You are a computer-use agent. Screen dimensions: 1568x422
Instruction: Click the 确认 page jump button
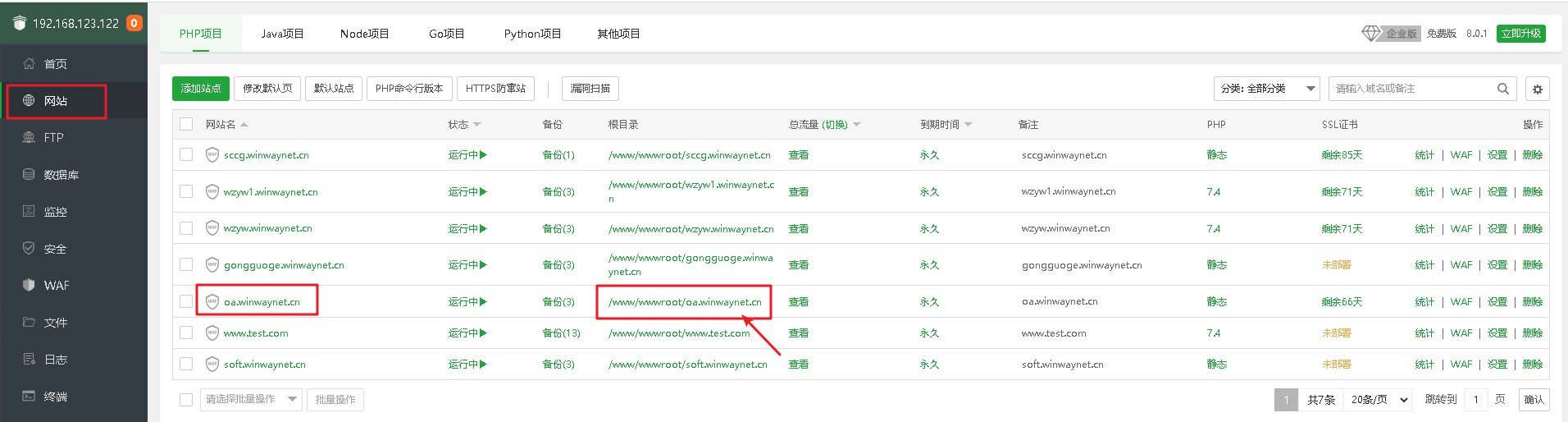pyautogui.click(x=1534, y=400)
